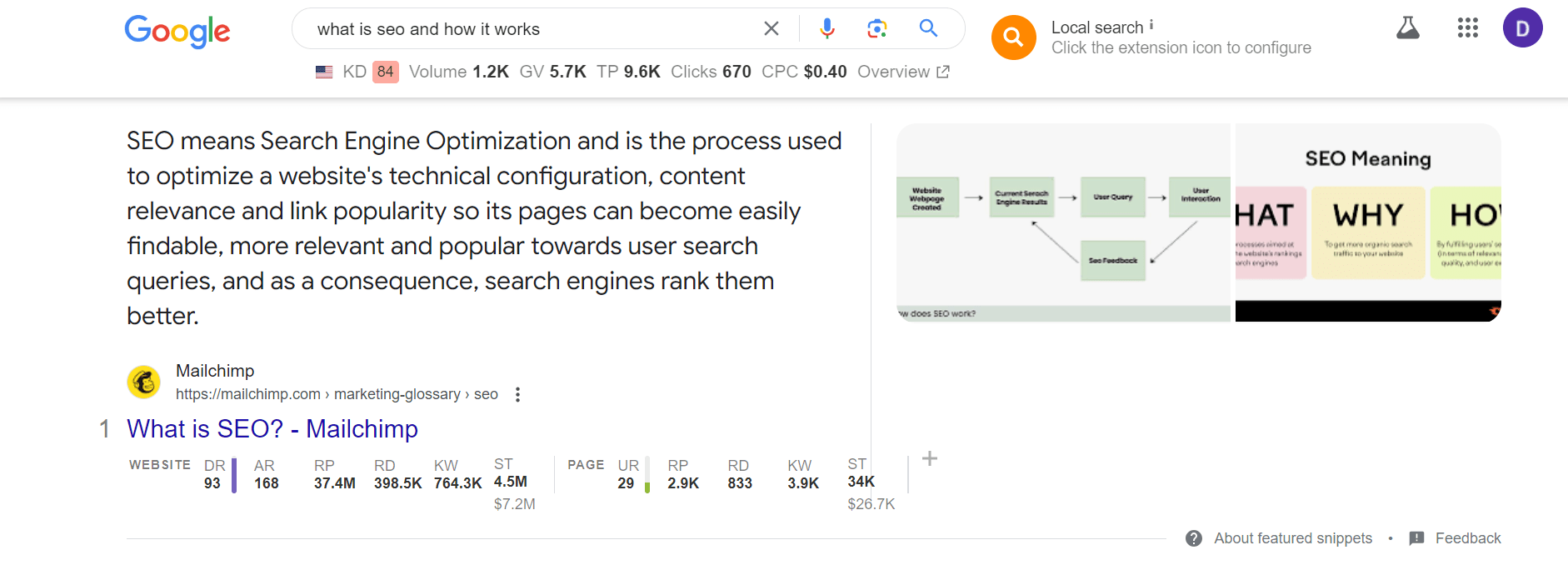
Task: Click the website RP 37.4M value
Action: click(335, 483)
